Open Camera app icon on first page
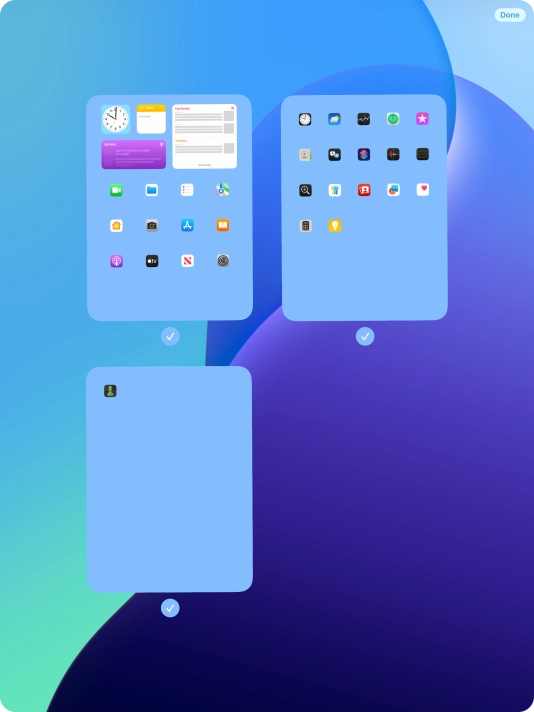Viewport: 534px width, 712px height. [152, 226]
